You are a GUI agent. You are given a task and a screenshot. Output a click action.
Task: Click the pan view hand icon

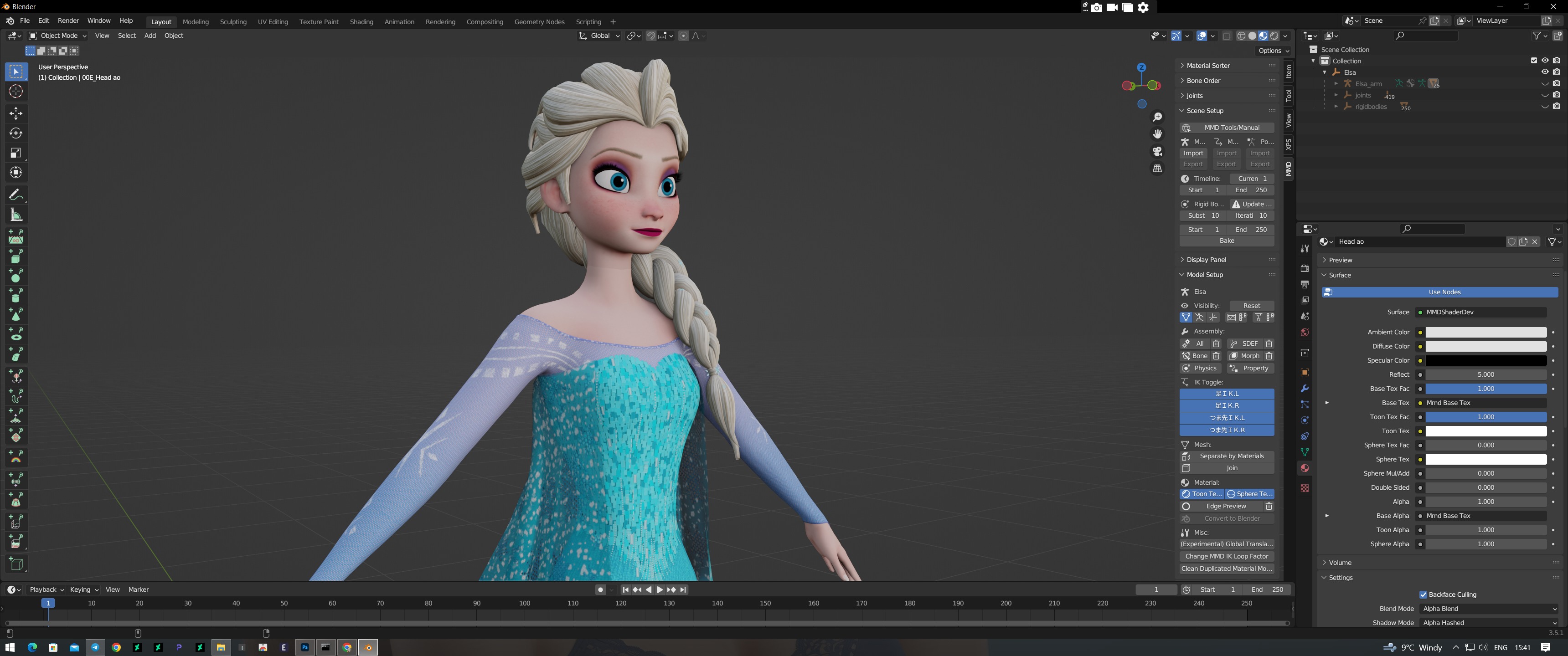pyautogui.click(x=1157, y=134)
